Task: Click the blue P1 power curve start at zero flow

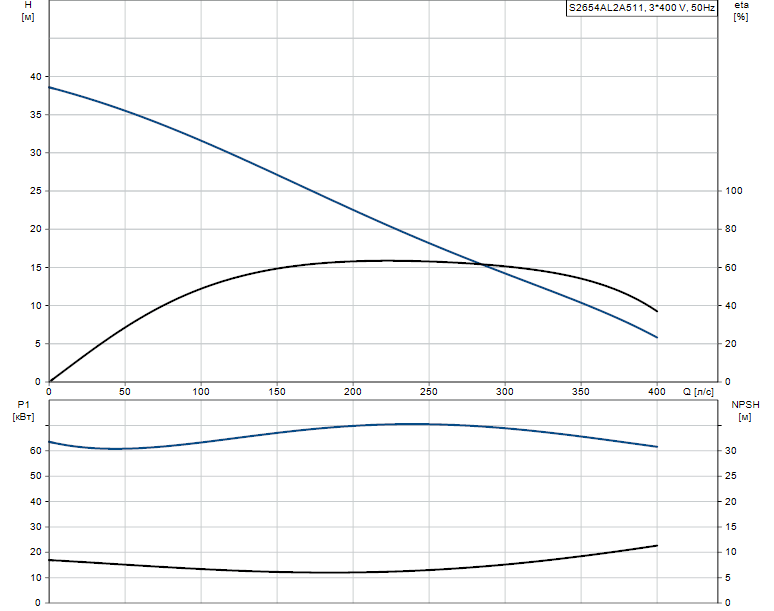Action: (x=50, y=442)
